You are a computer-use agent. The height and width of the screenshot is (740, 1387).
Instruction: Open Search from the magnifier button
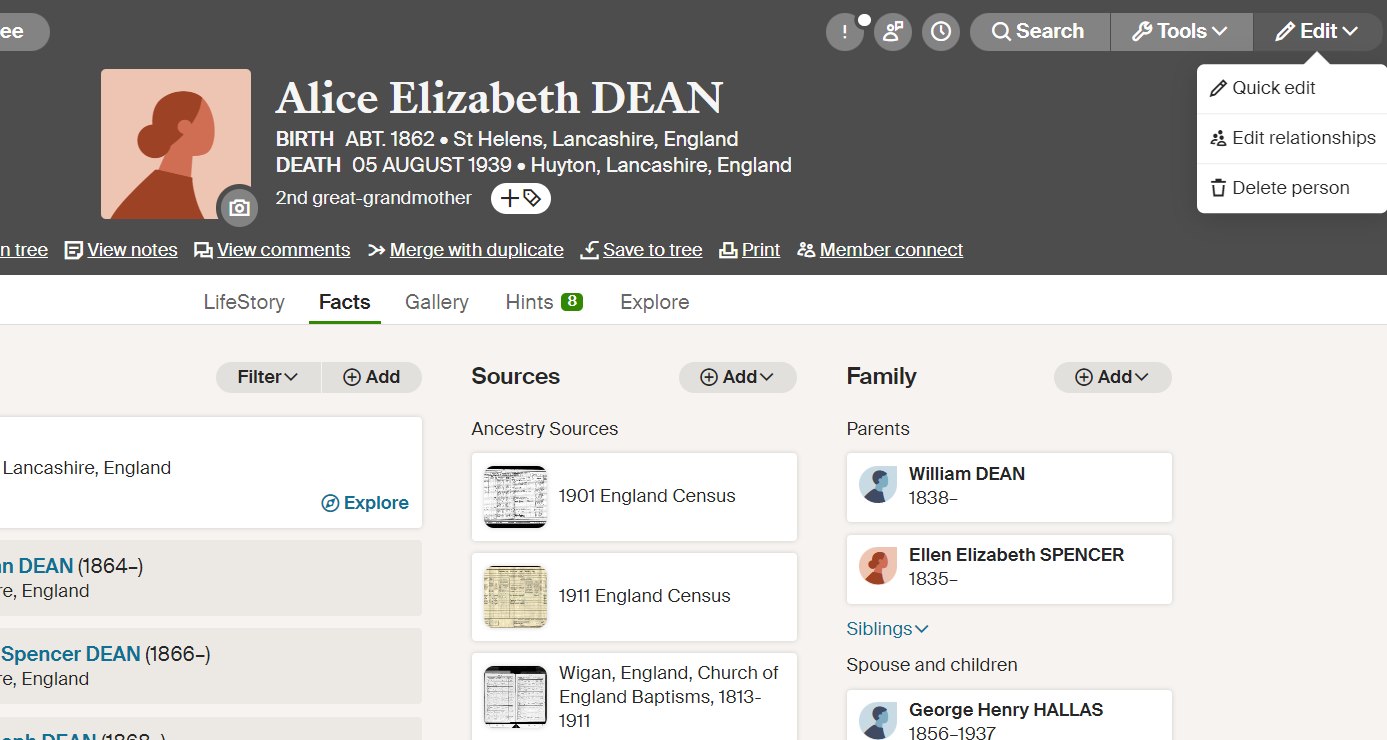point(1039,31)
